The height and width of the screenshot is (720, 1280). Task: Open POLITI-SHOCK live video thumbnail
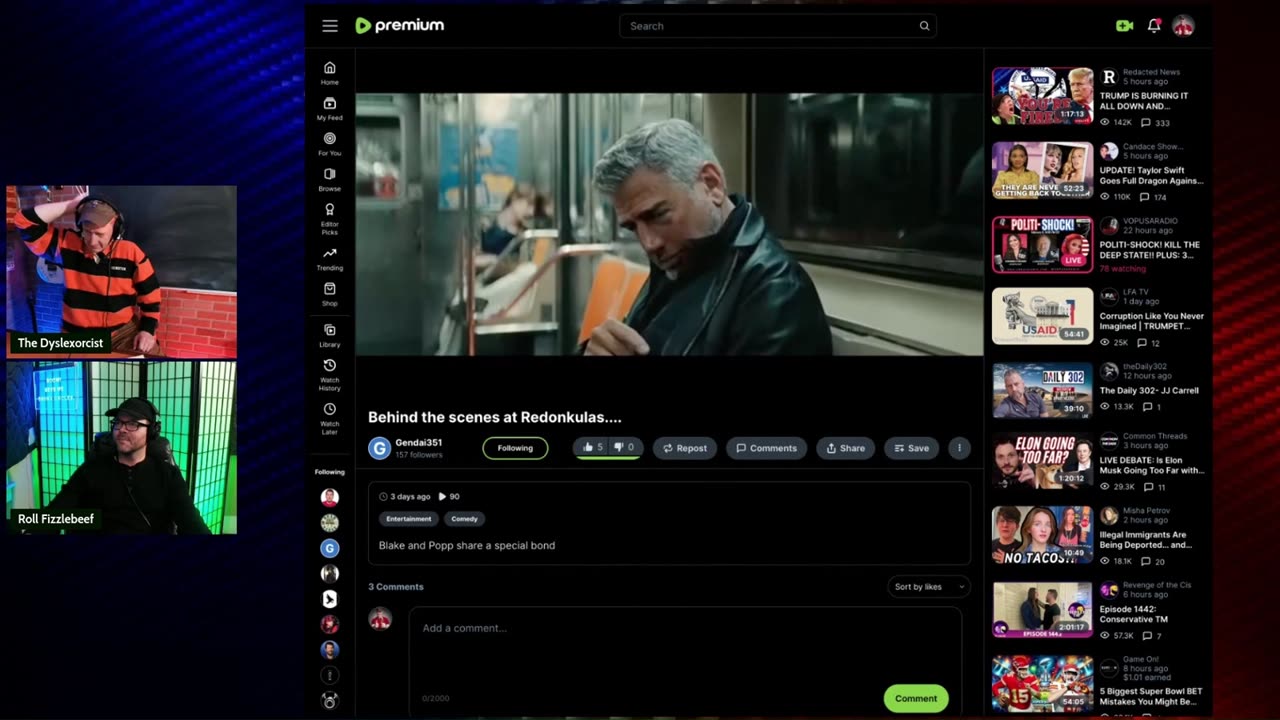click(1042, 244)
